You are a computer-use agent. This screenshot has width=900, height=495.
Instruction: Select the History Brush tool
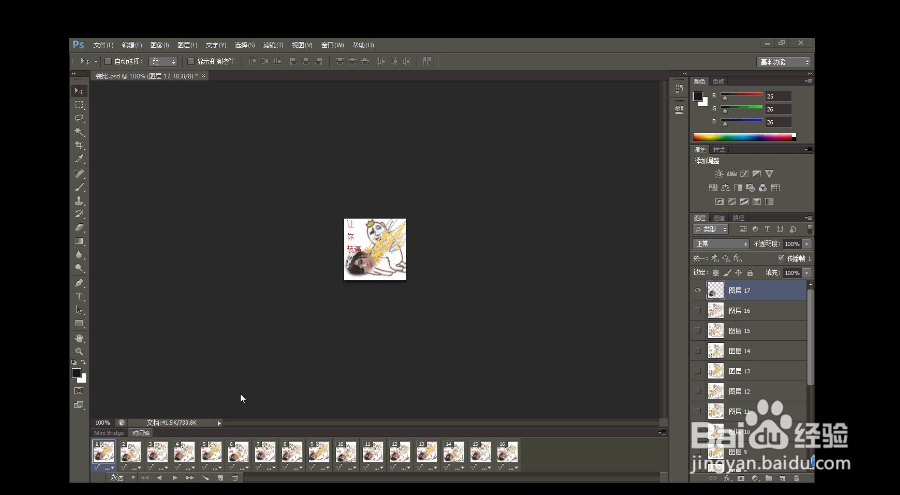(x=79, y=214)
